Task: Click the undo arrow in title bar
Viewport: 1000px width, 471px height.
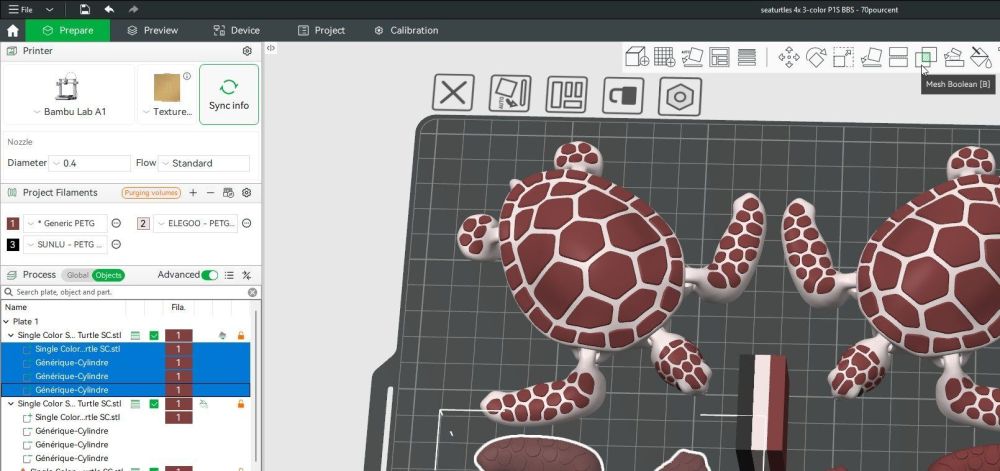Action: coord(109,10)
